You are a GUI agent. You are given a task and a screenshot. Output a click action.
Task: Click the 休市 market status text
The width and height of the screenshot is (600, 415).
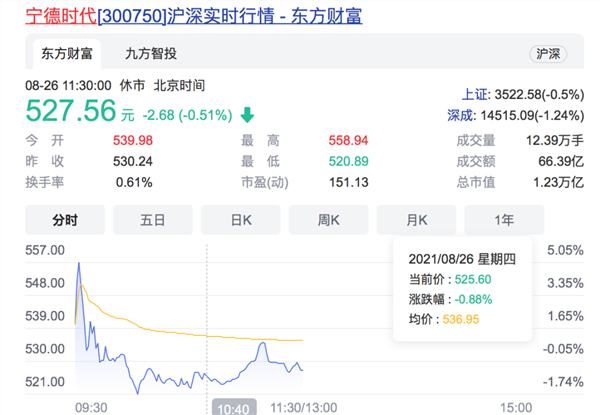(132, 85)
